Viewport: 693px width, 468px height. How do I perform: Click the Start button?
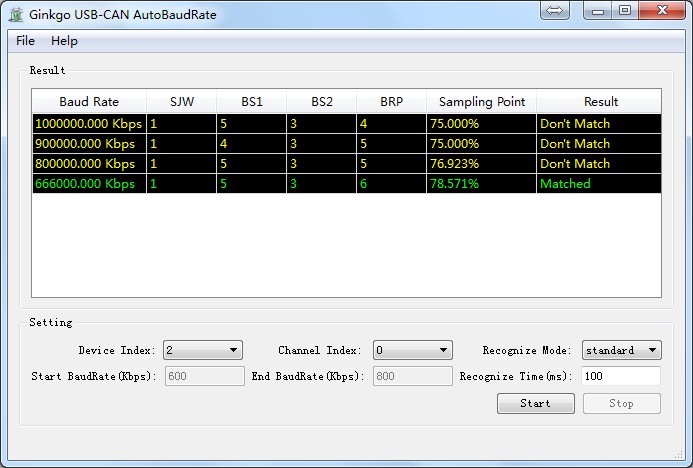(536, 403)
